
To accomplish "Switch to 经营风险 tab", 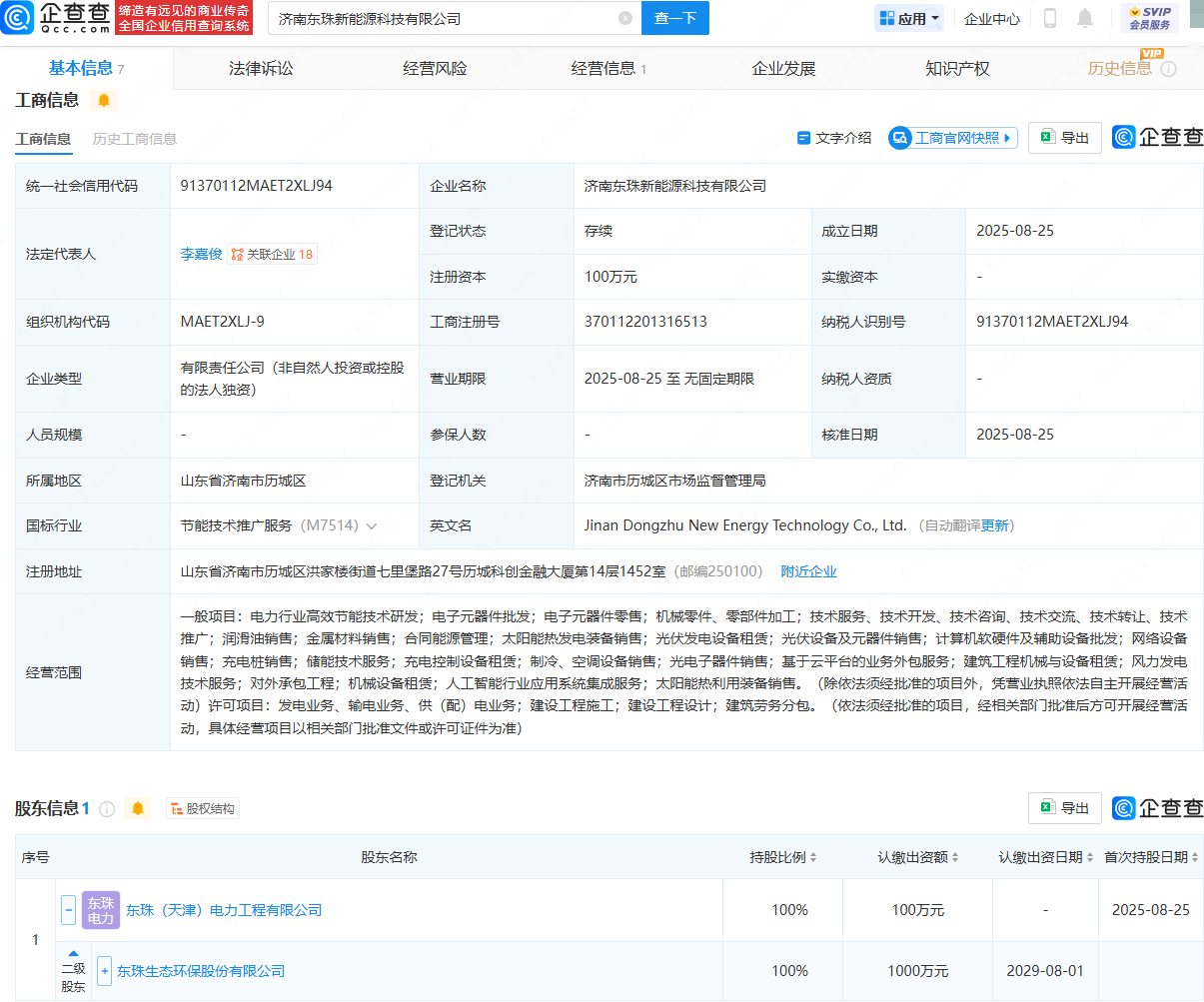I will pos(435,68).
